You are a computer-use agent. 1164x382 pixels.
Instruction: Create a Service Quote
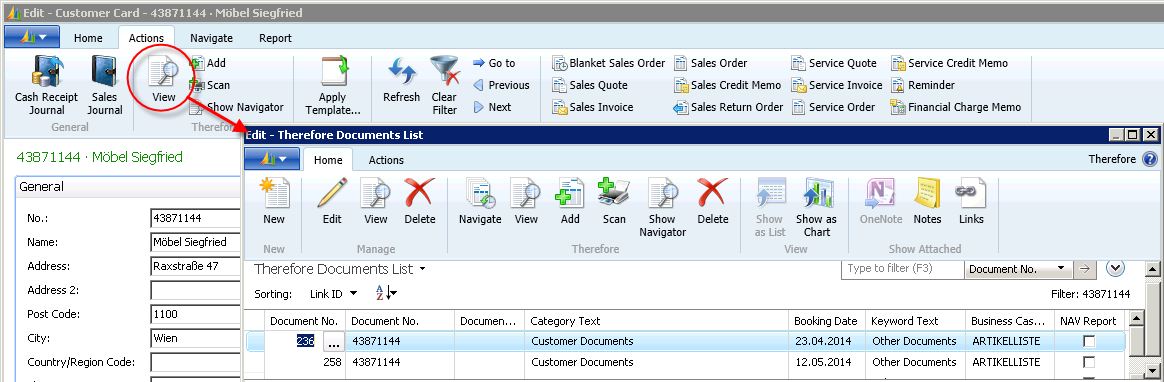click(834, 63)
